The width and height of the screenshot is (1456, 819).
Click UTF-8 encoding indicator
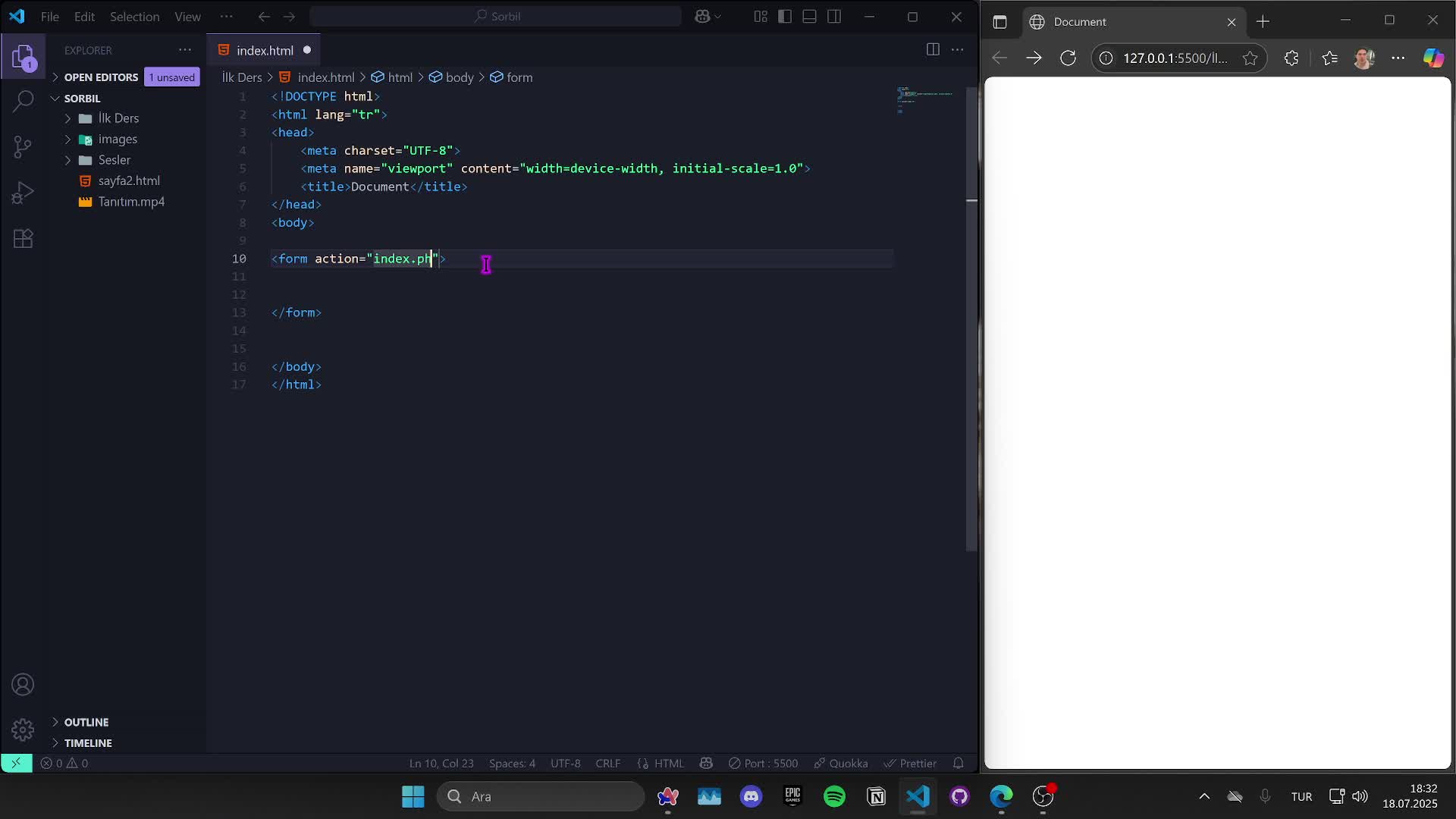(x=566, y=763)
